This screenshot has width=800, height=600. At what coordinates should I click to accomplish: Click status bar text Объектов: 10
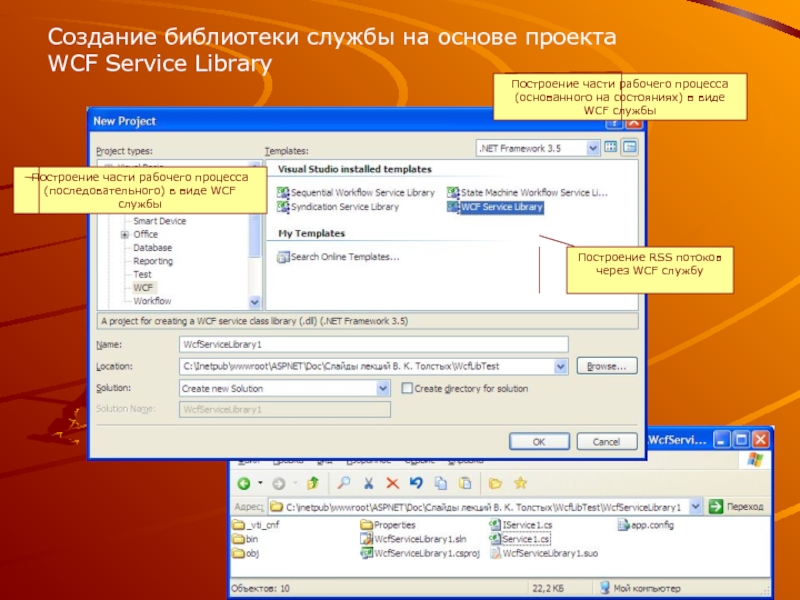(x=261, y=588)
